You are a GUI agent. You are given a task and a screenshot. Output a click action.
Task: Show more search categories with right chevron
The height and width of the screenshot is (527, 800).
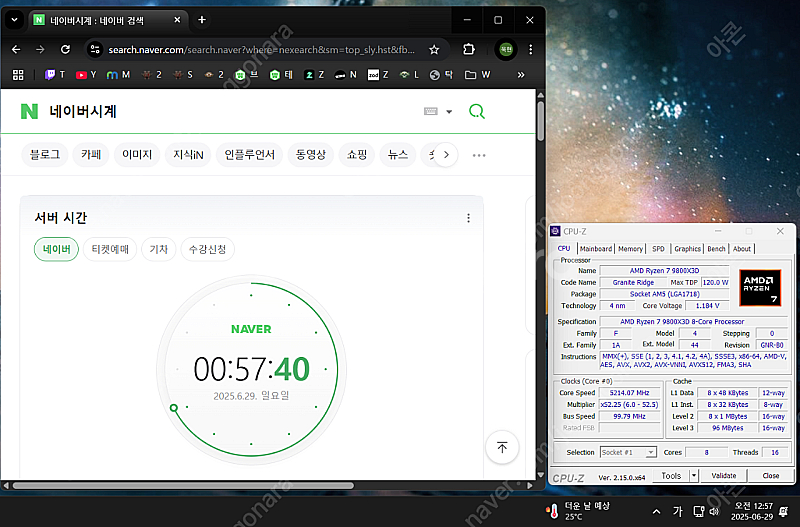(x=446, y=155)
